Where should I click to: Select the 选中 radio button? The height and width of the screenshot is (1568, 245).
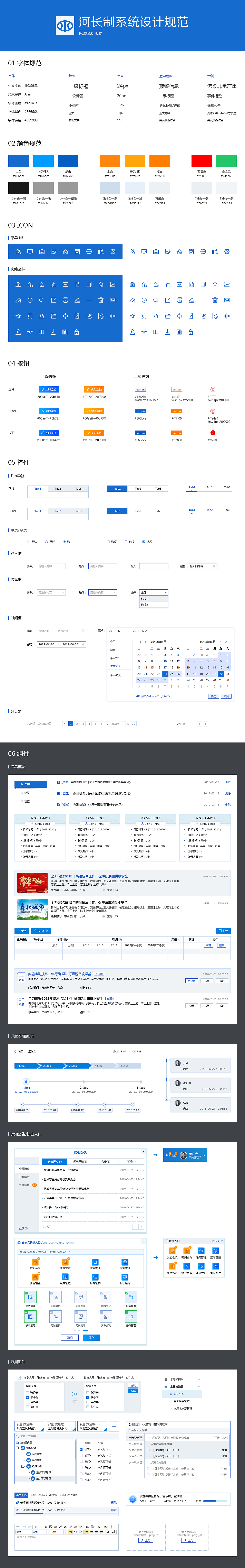(x=64, y=542)
